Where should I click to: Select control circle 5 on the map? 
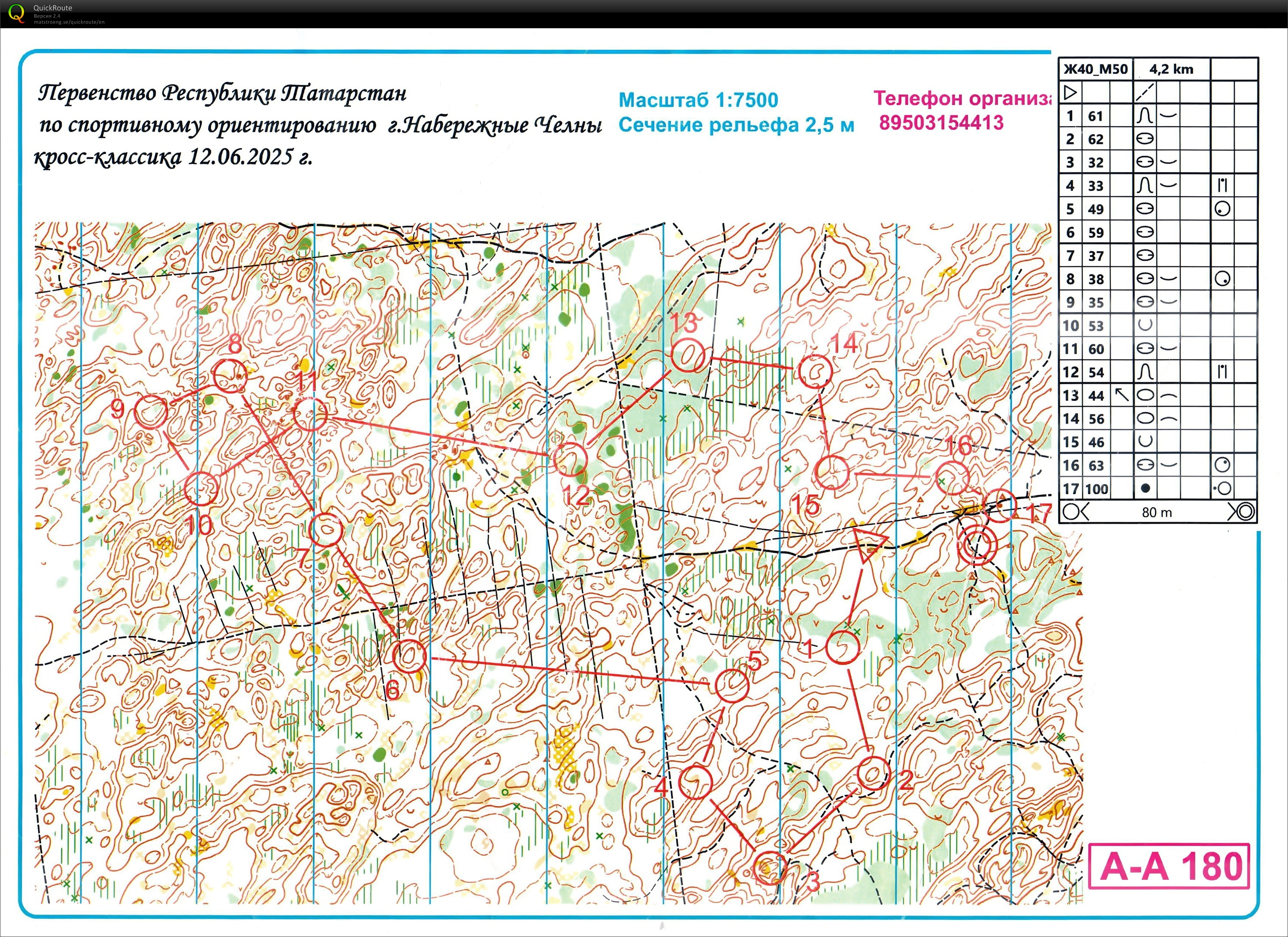tap(732, 686)
